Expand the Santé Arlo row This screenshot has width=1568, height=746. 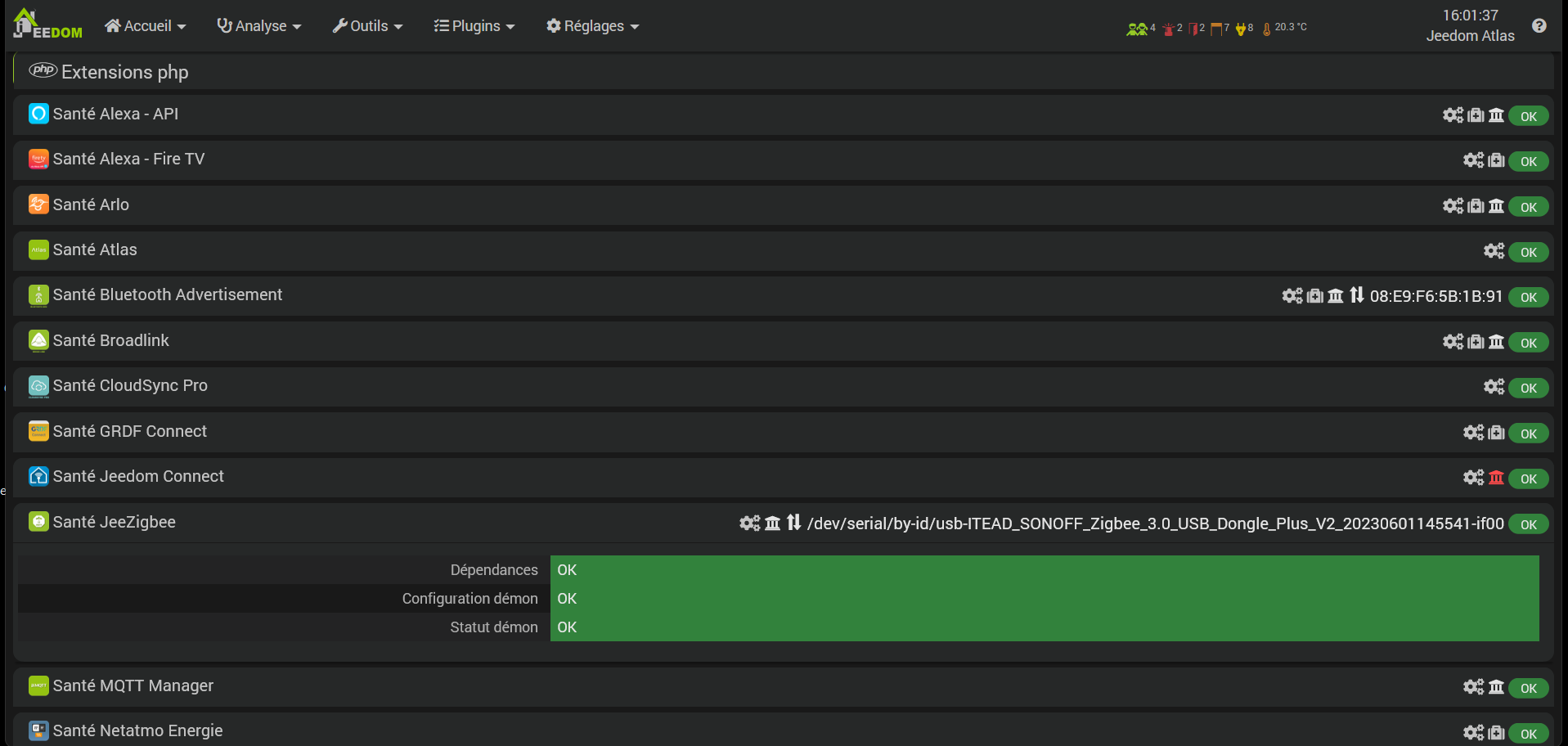[x=784, y=205]
